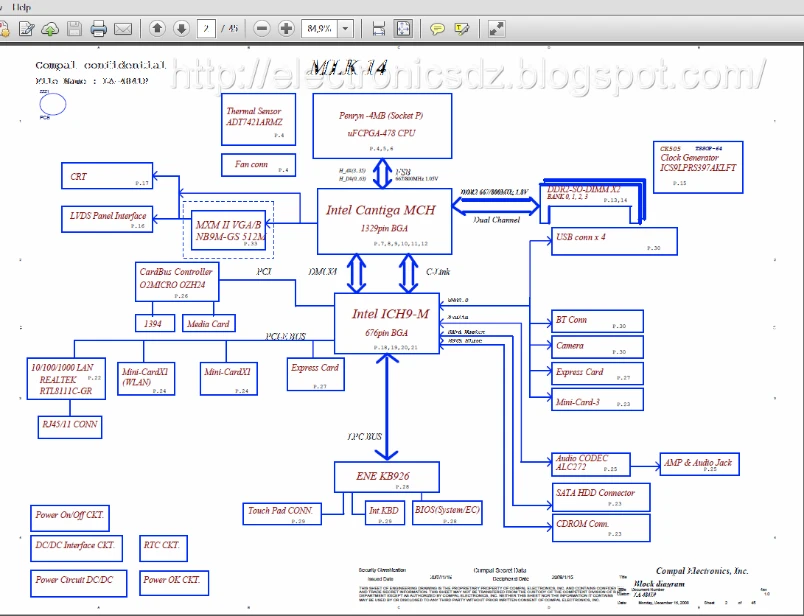Click the fit width scrolling icon
804x616 pixels.
point(379,29)
